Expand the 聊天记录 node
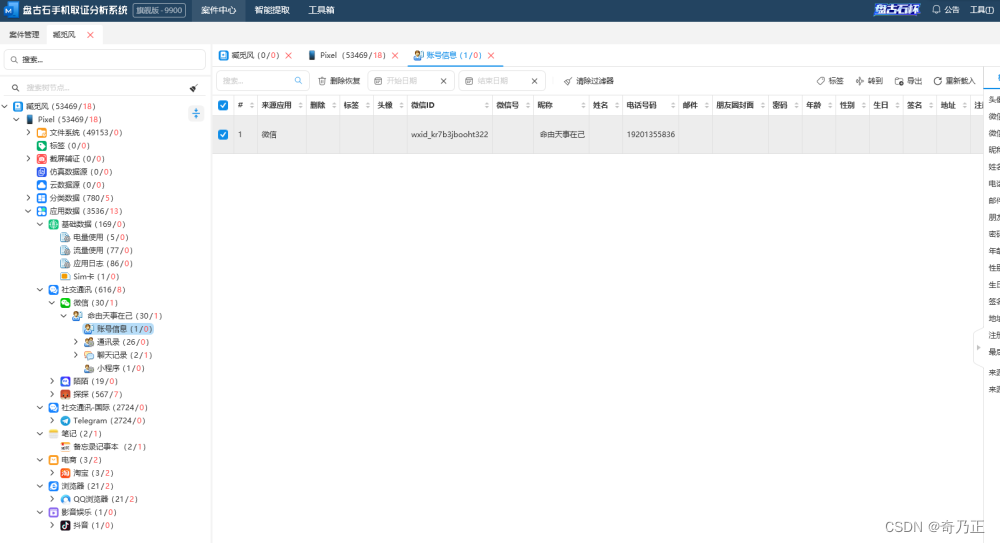The image size is (1000, 543). (76, 355)
